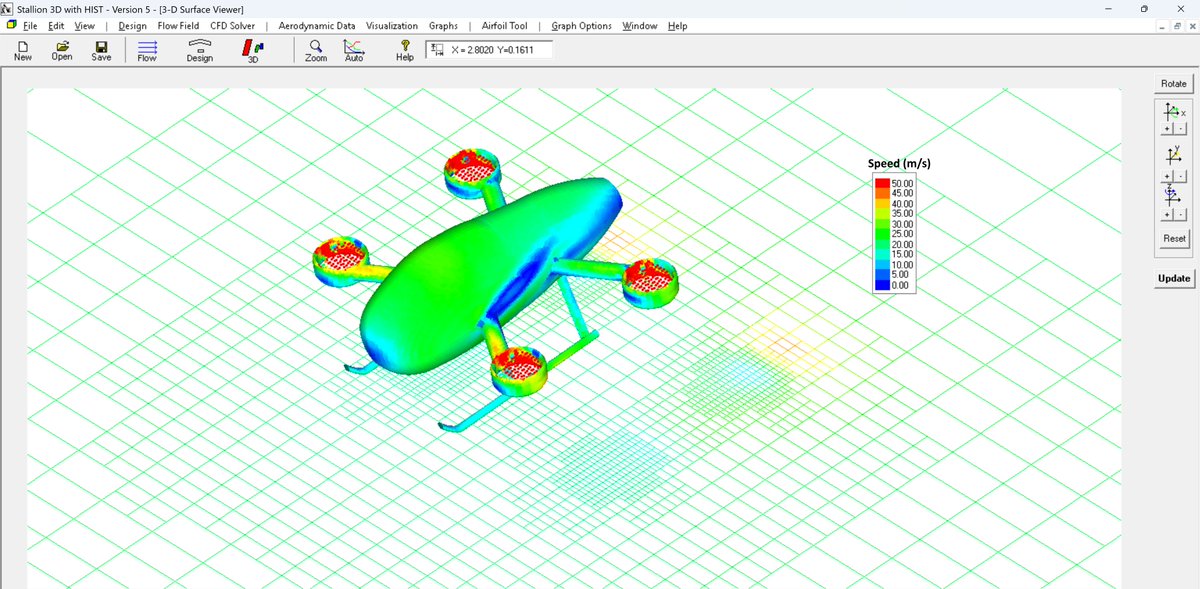Click the dark blue 0.00 legend color band
1200x589 pixels.
pos(882,285)
